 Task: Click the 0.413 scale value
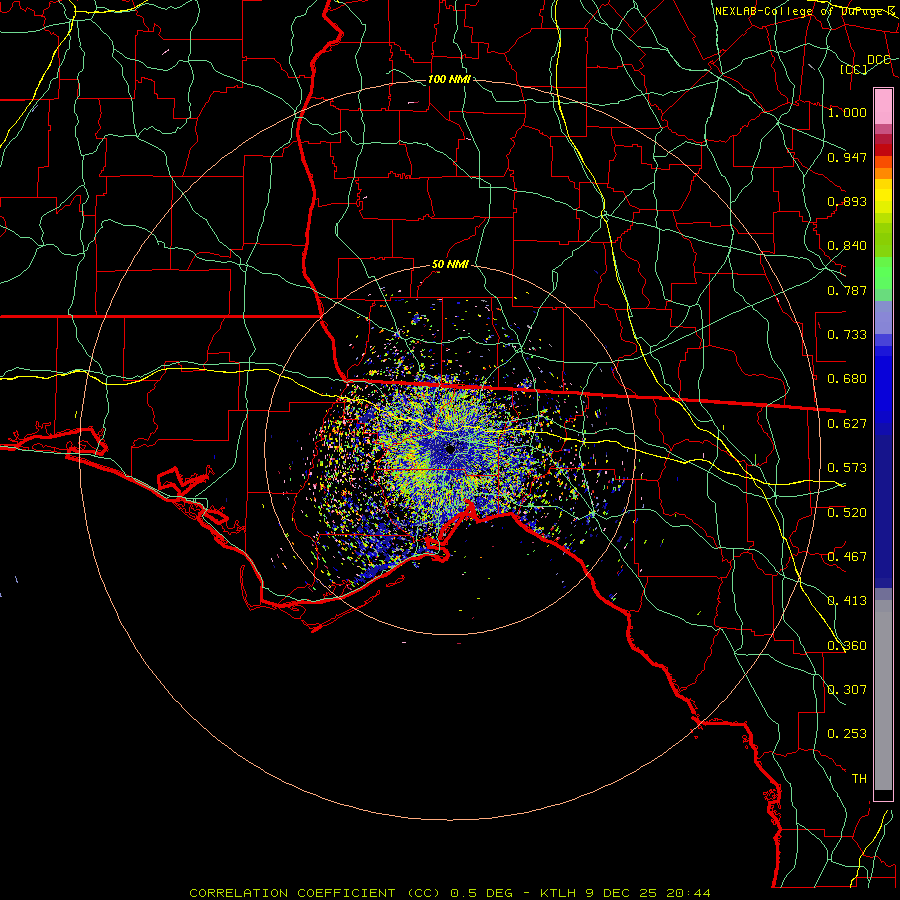pyautogui.click(x=847, y=601)
